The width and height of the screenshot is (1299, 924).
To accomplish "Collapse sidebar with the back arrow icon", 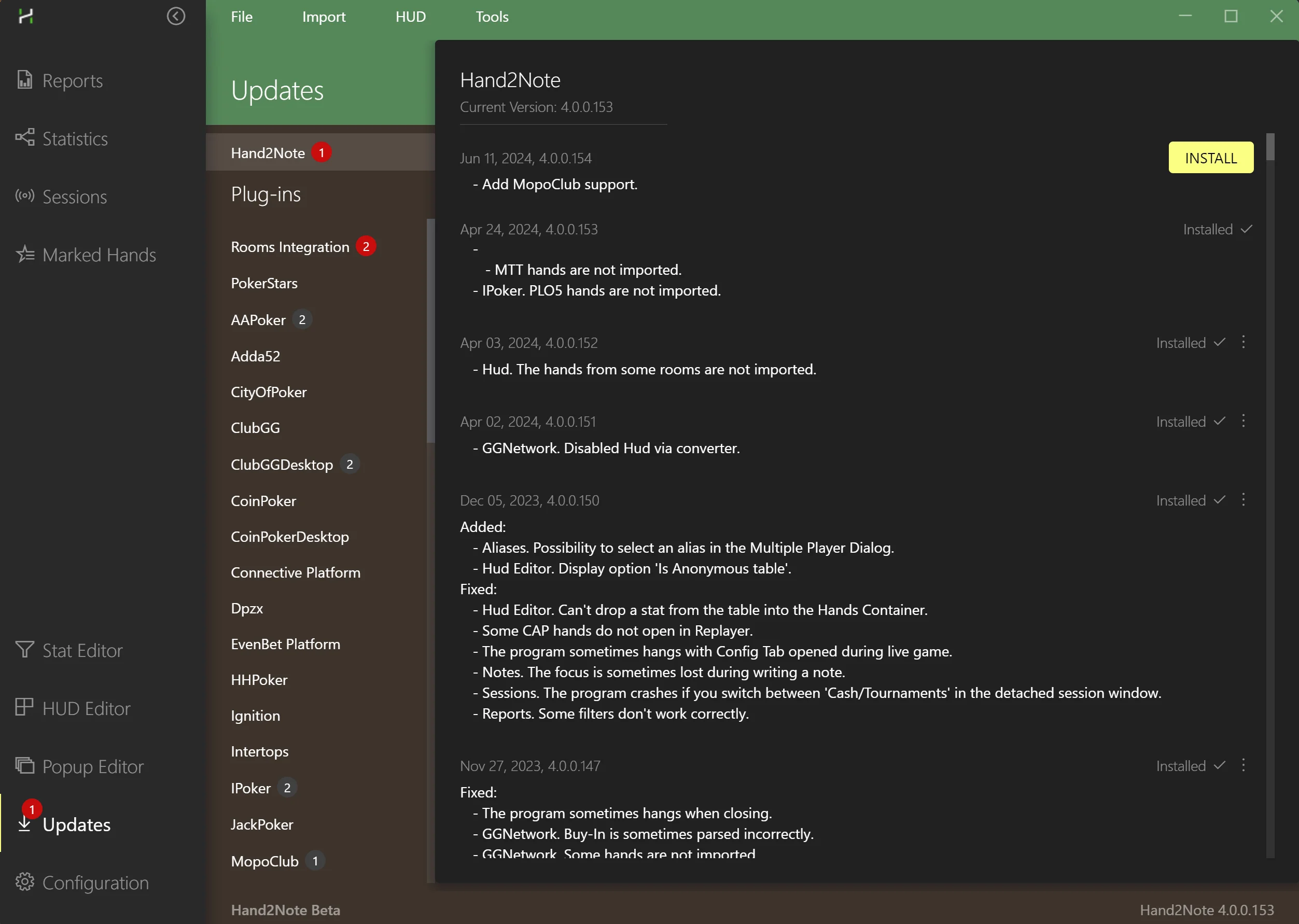I will coord(176,16).
